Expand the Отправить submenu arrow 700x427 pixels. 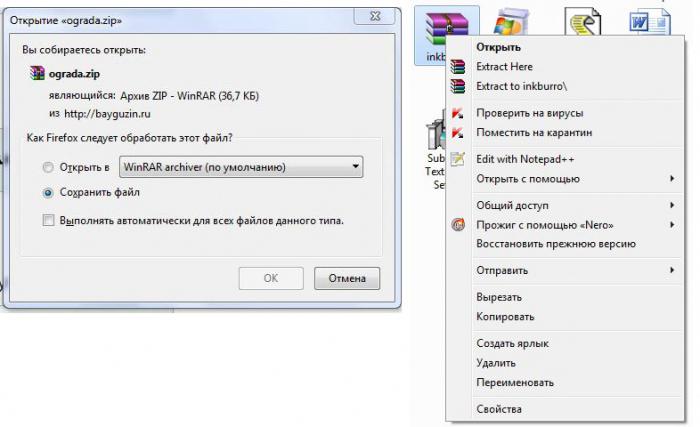(672, 270)
